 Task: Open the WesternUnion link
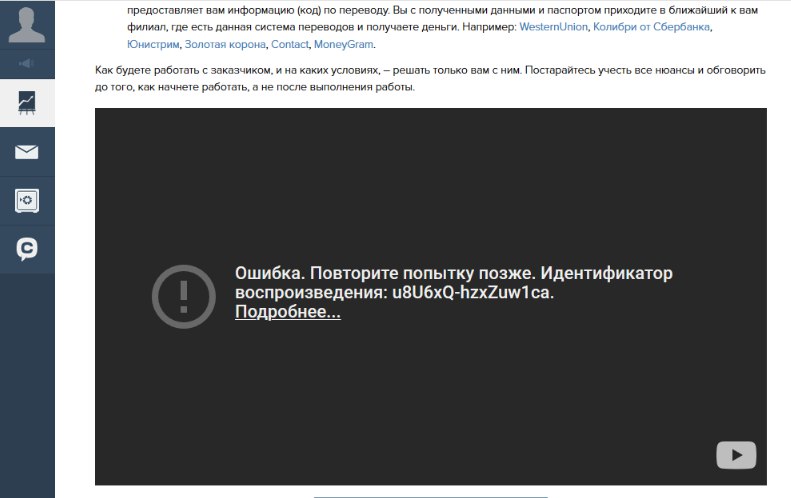coord(553,27)
